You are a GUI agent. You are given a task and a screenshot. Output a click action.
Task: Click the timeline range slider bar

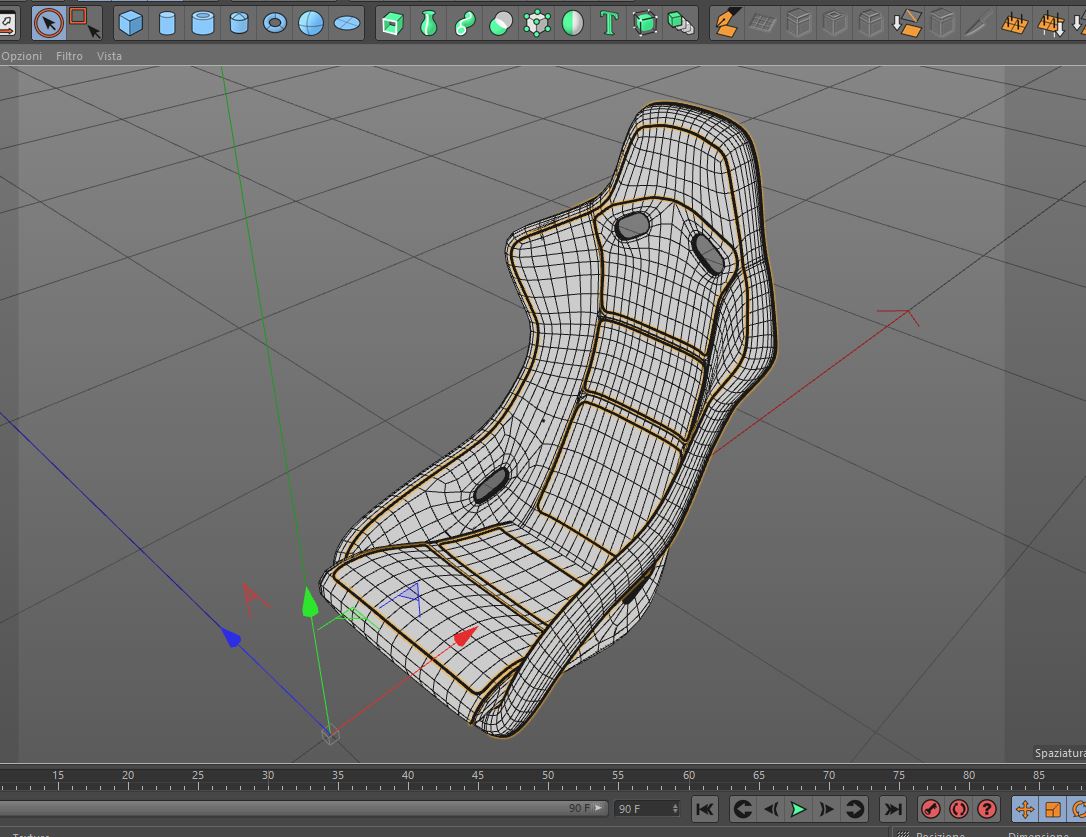[x=300, y=808]
